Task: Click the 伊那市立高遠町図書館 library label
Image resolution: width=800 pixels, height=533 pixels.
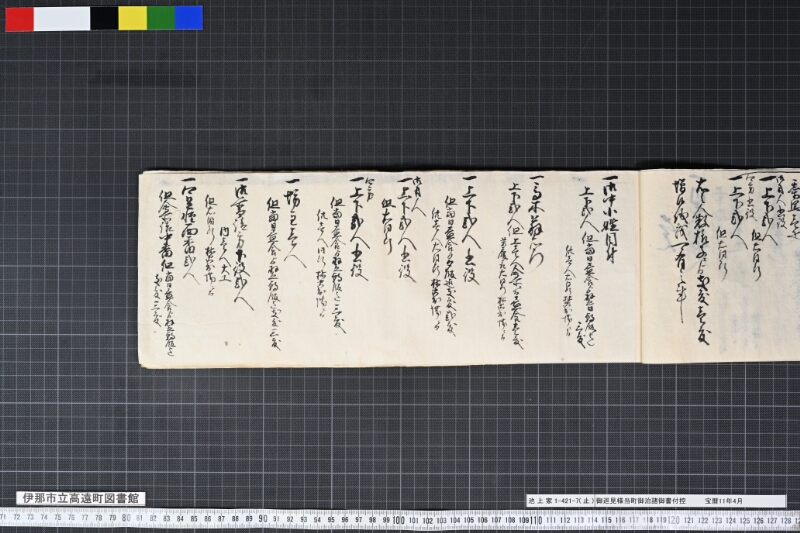Action: click(x=81, y=498)
